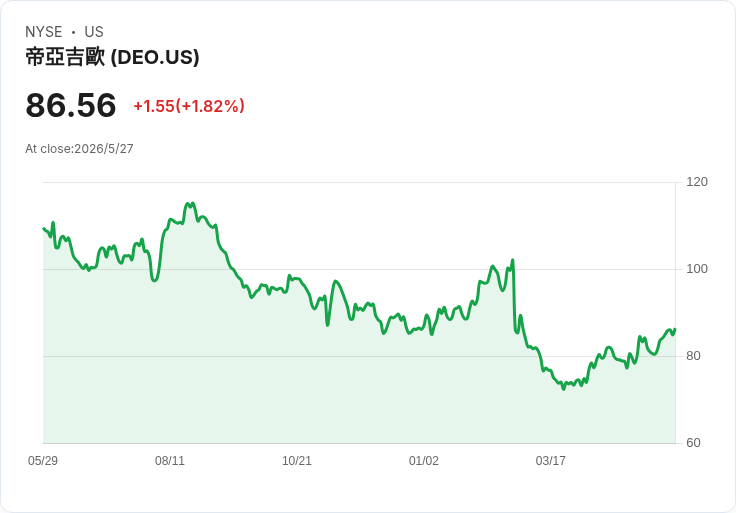Select the 05/29 date axis label
Screen dimensions: 736x513
click(x=43, y=461)
